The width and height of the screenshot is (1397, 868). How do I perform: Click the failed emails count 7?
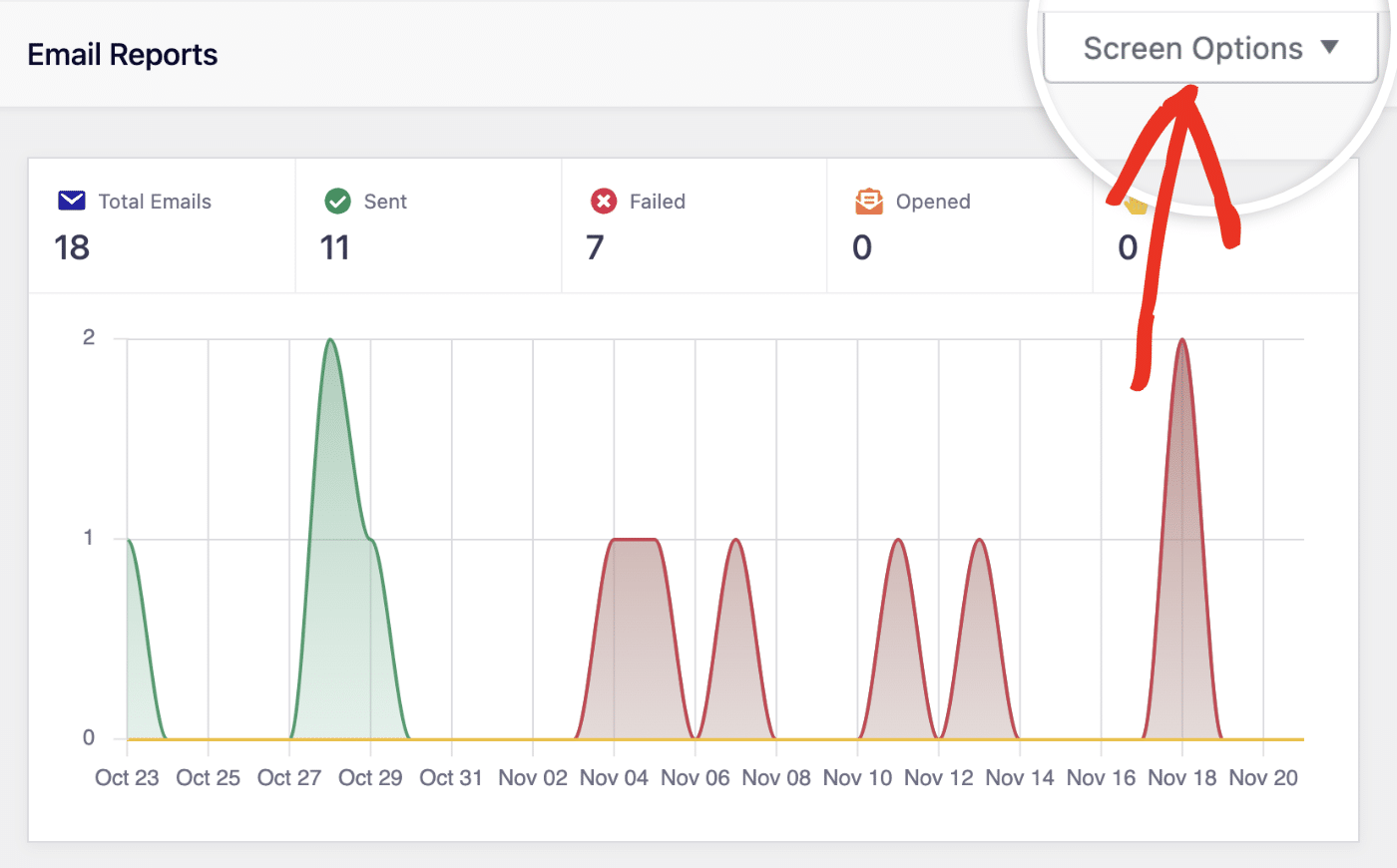(x=595, y=247)
